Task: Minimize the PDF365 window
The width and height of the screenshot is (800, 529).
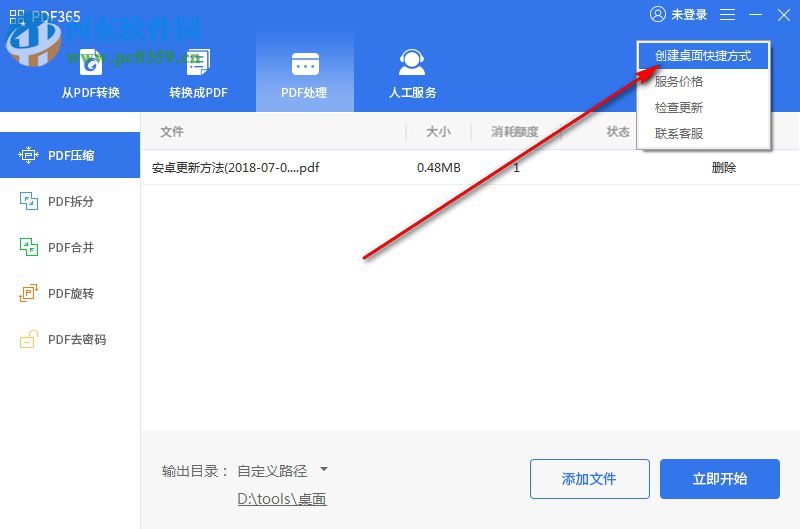Action: coord(756,15)
